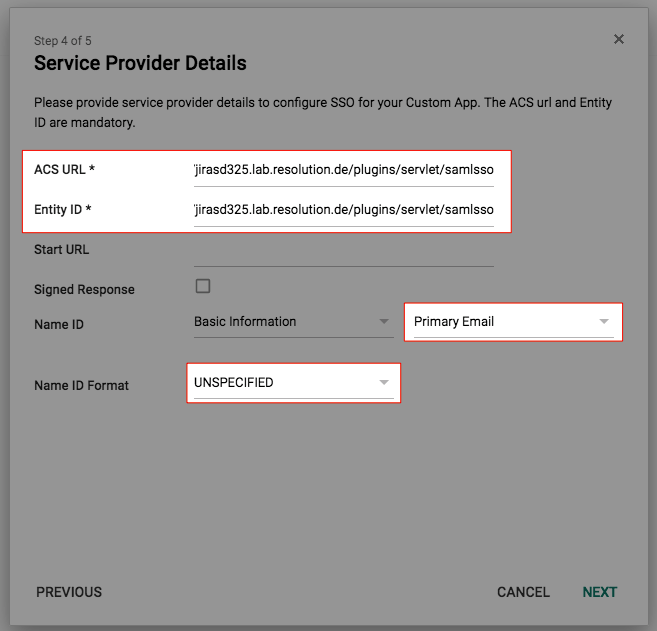Click the Entity ID label text
The height and width of the screenshot is (631, 657).
(x=63, y=209)
